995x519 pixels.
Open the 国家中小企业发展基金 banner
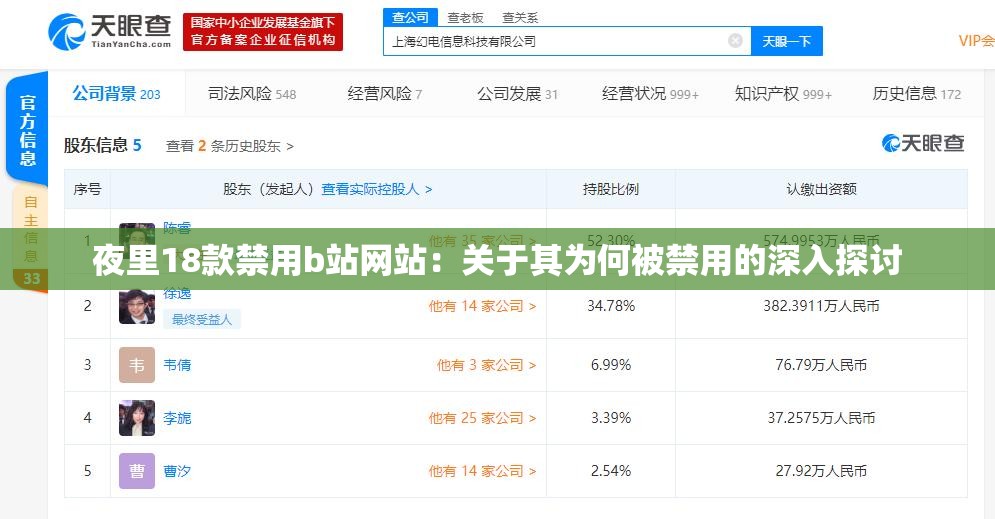(x=263, y=32)
